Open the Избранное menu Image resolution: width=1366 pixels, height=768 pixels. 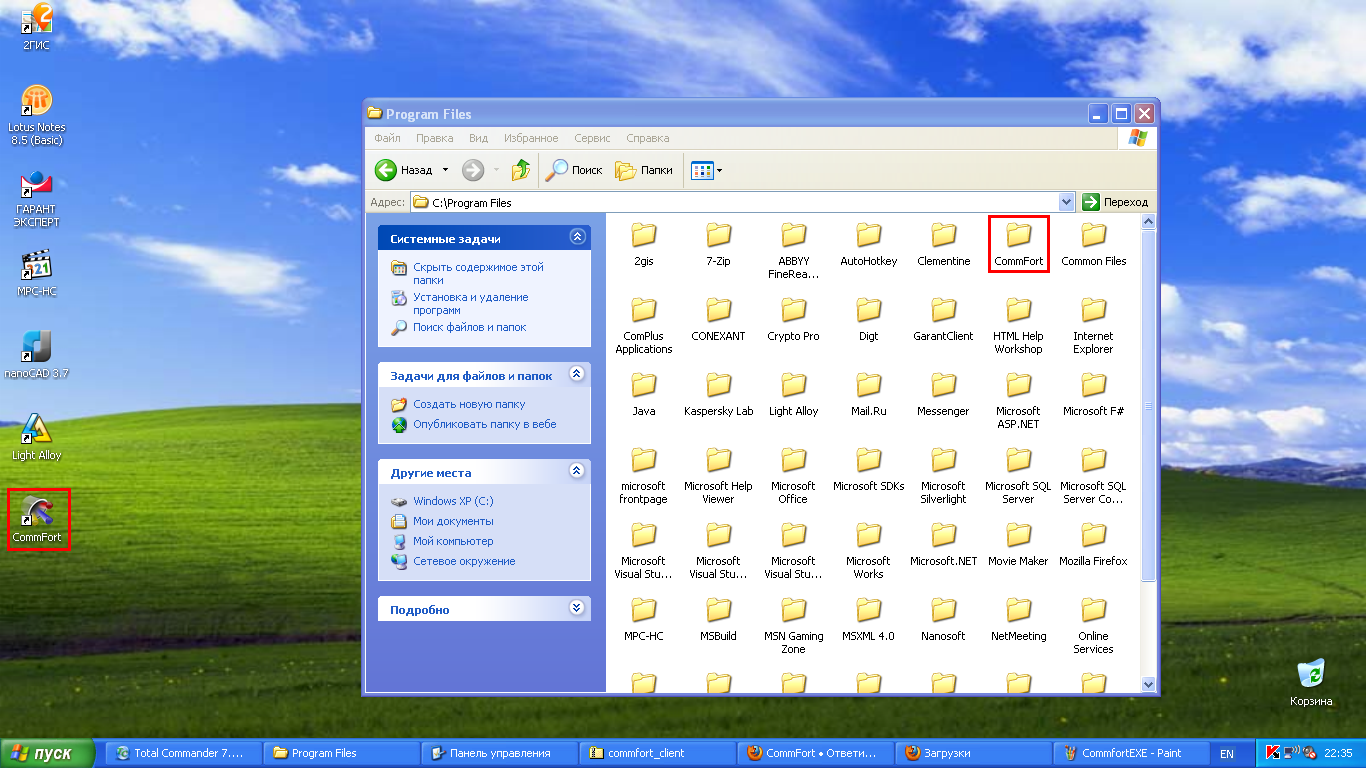[531, 138]
